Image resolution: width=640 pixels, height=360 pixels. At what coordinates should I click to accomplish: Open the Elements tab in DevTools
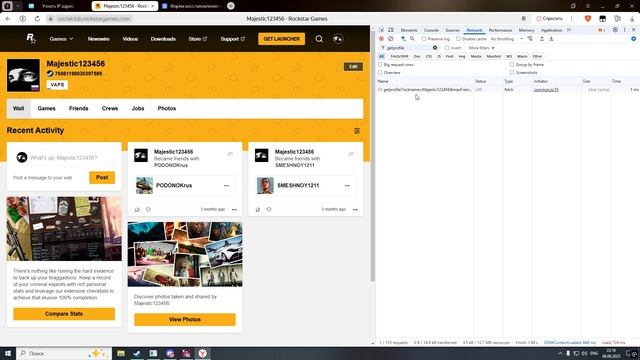pyautogui.click(x=409, y=30)
